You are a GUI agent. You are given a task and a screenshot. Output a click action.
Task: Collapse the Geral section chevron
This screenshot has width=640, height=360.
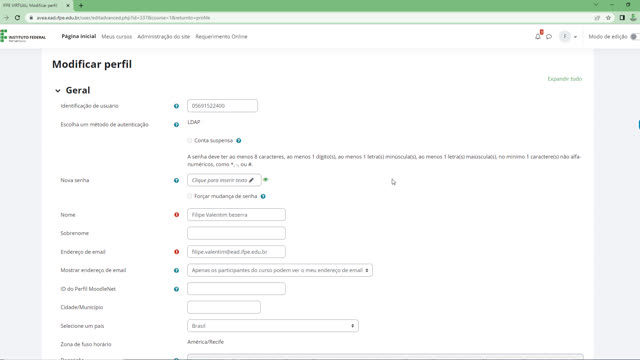(x=58, y=91)
